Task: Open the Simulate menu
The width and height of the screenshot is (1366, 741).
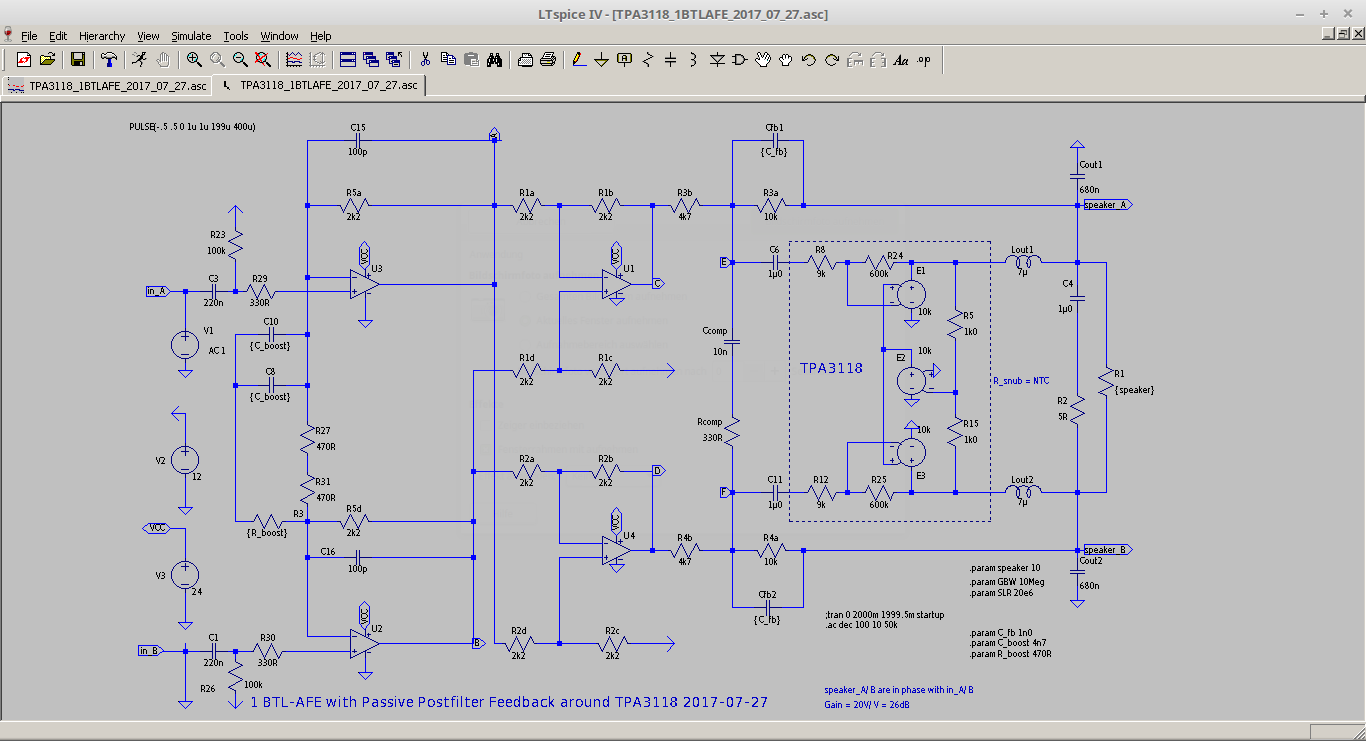Action: (x=191, y=36)
